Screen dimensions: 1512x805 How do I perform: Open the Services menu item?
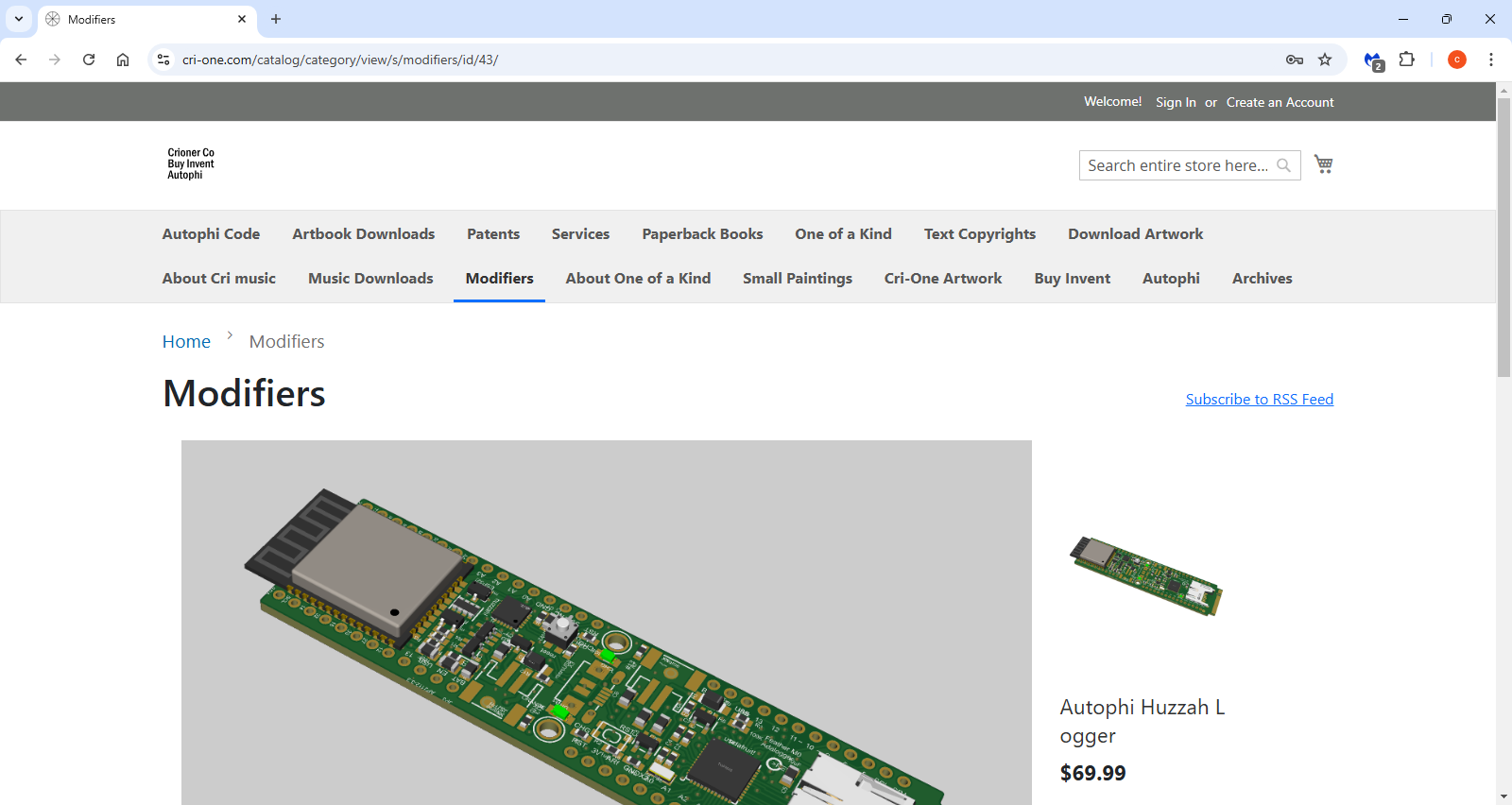click(x=580, y=233)
